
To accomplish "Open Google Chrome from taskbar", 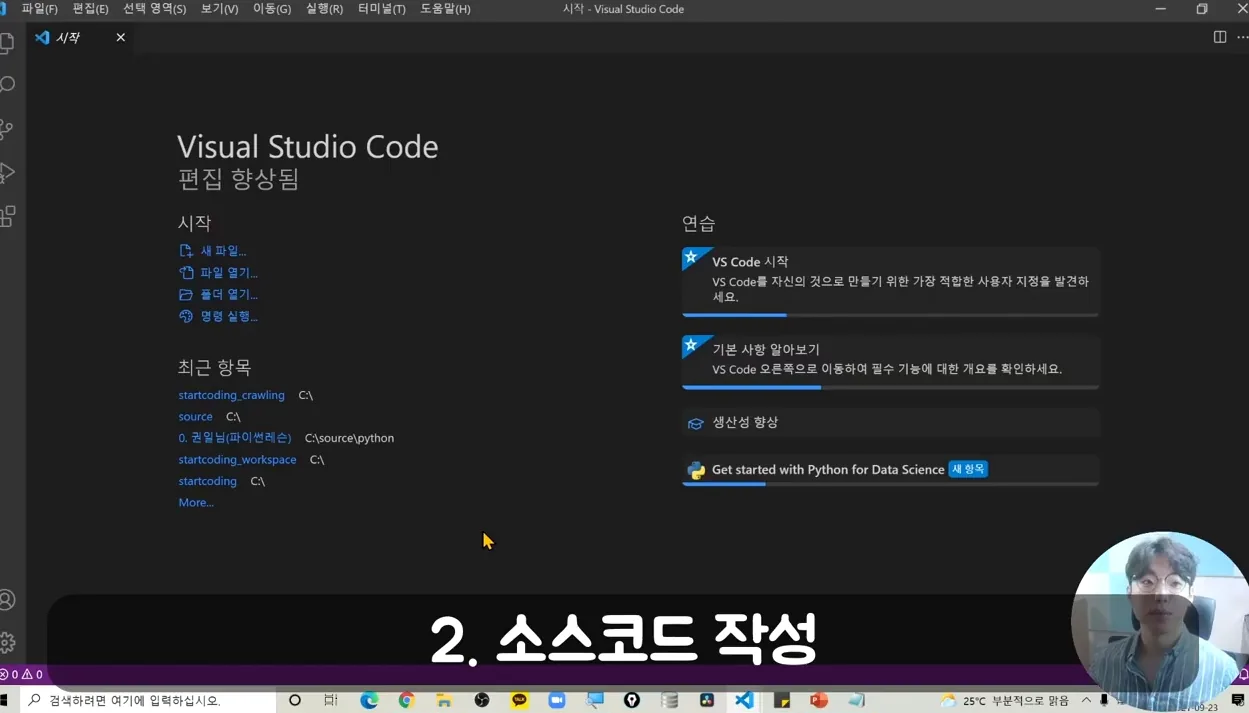I will (406, 700).
